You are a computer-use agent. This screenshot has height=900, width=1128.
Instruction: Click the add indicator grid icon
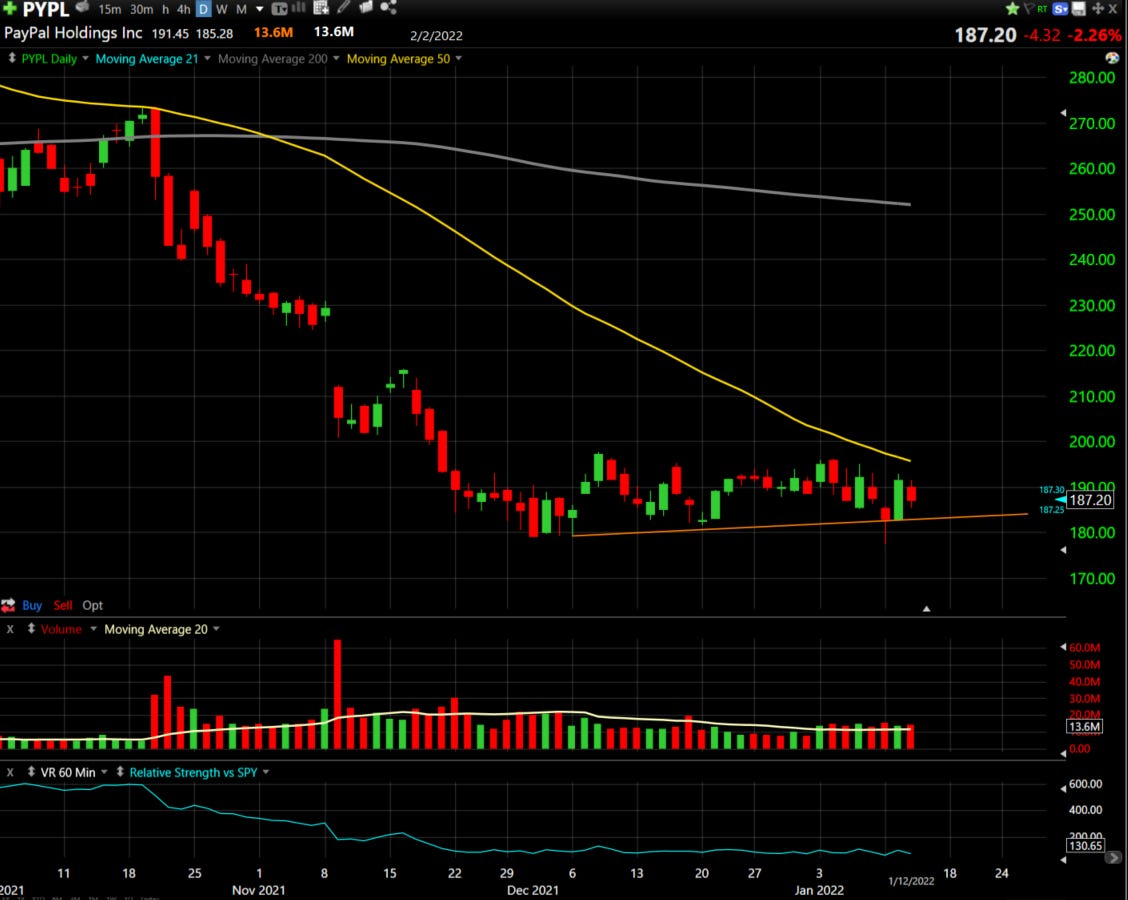pyautogui.click(x=321, y=8)
